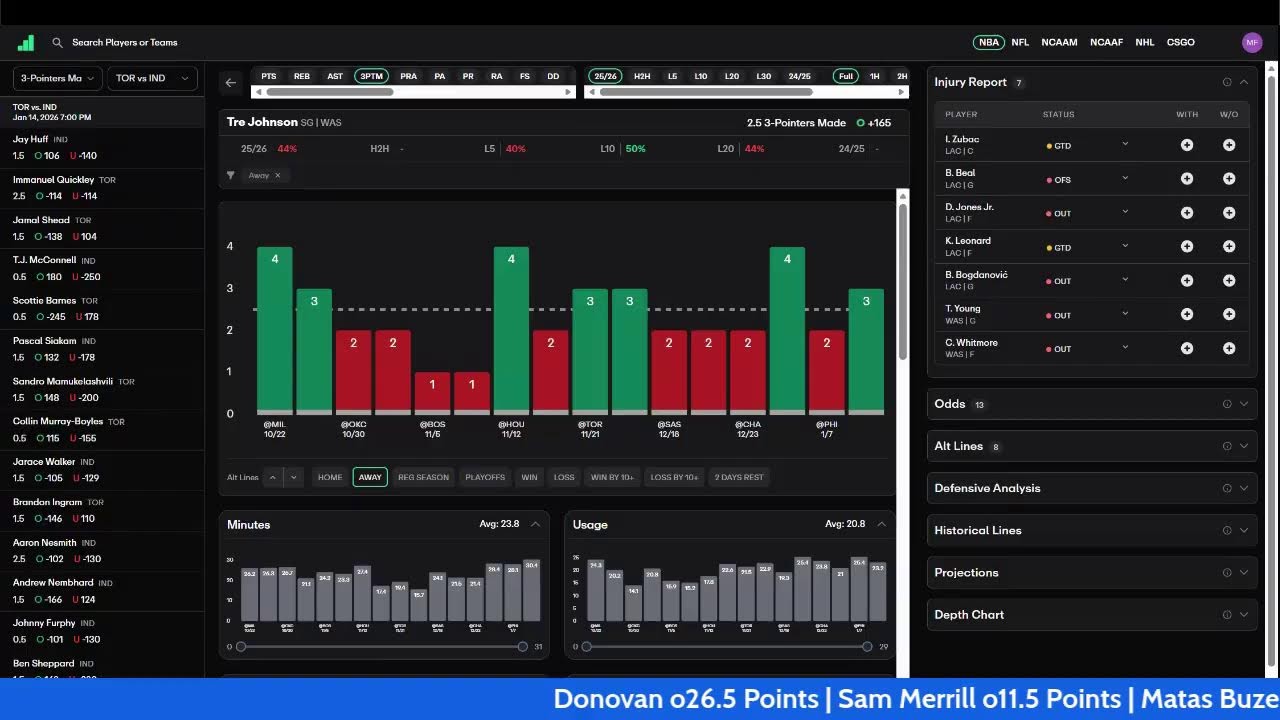Viewport: 1280px width, 720px height.
Task: Open the MF user avatar menu
Action: click(x=1252, y=42)
